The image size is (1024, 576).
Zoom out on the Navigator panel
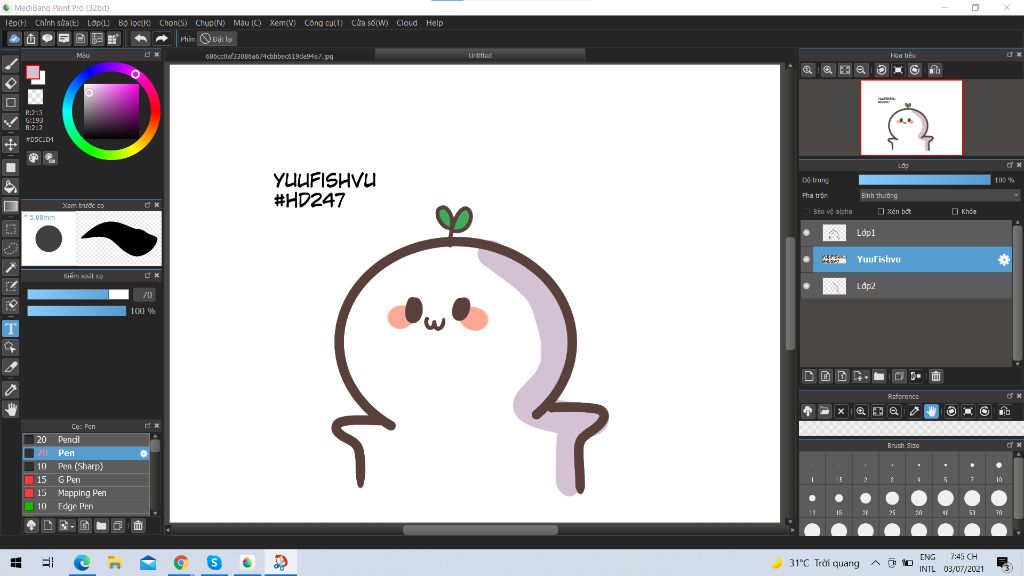click(861, 70)
